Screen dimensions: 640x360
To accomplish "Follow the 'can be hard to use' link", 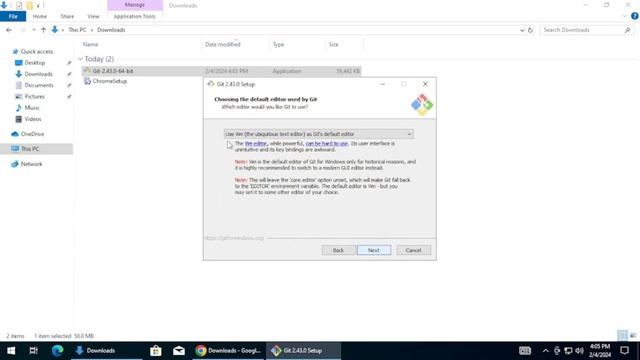I will (327, 144).
